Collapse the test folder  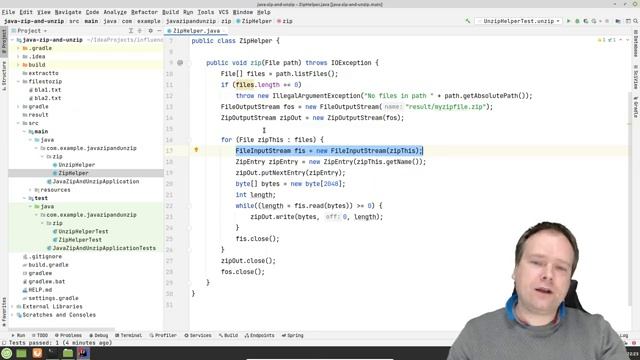coord(24,198)
